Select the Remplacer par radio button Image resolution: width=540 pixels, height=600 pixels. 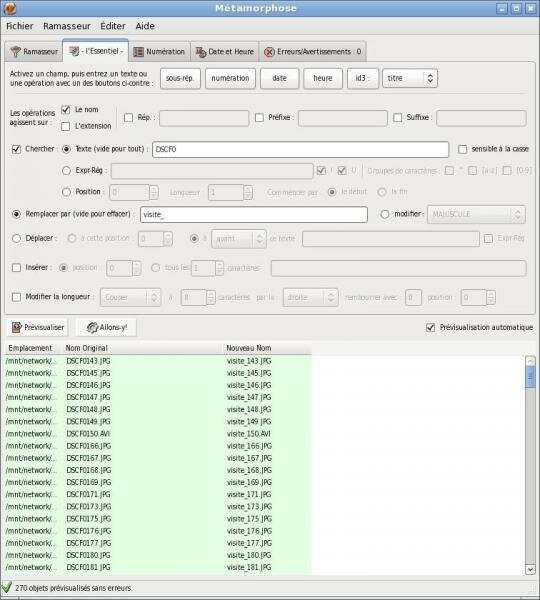tap(16, 214)
